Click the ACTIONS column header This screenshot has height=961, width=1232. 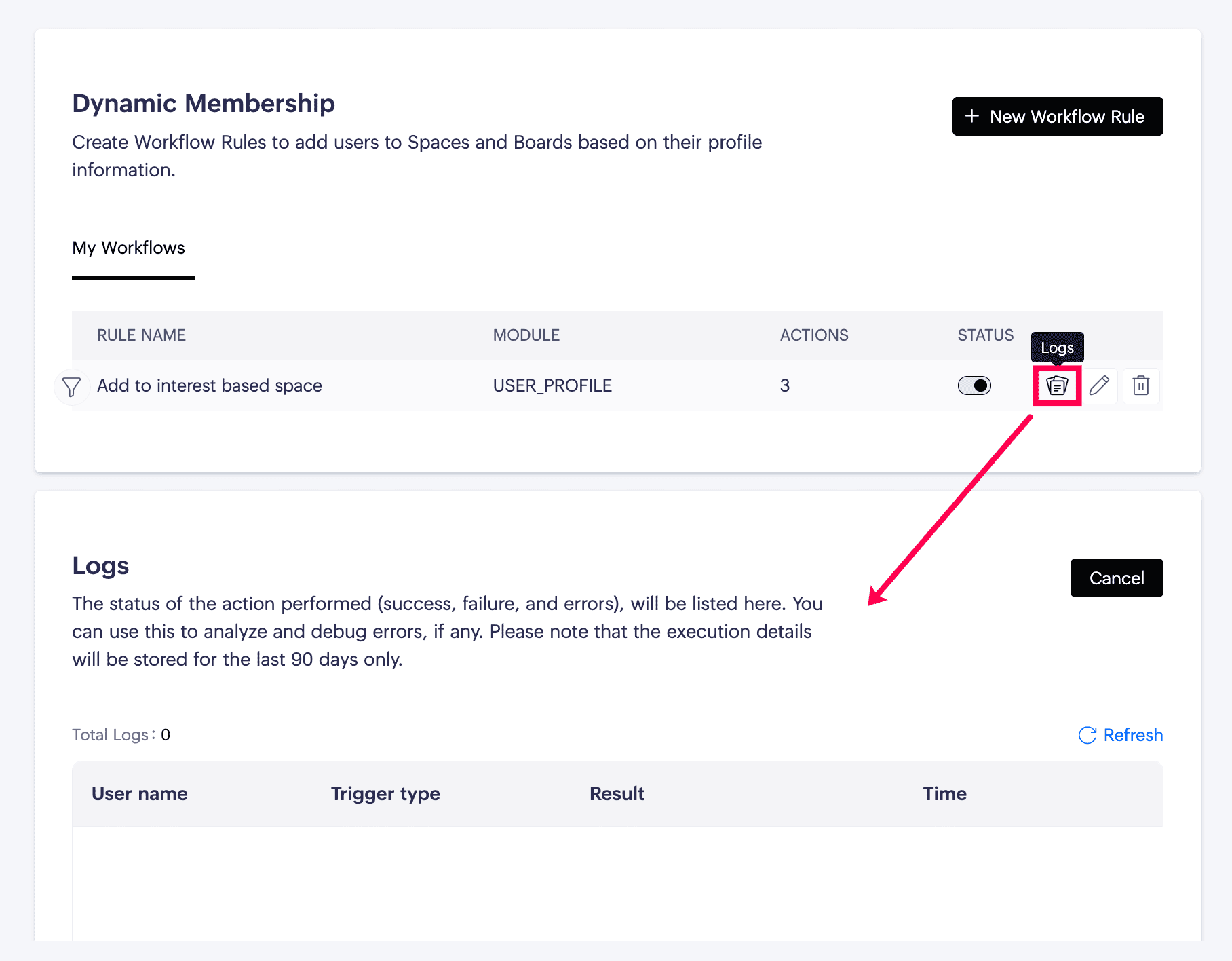coord(814,335)
